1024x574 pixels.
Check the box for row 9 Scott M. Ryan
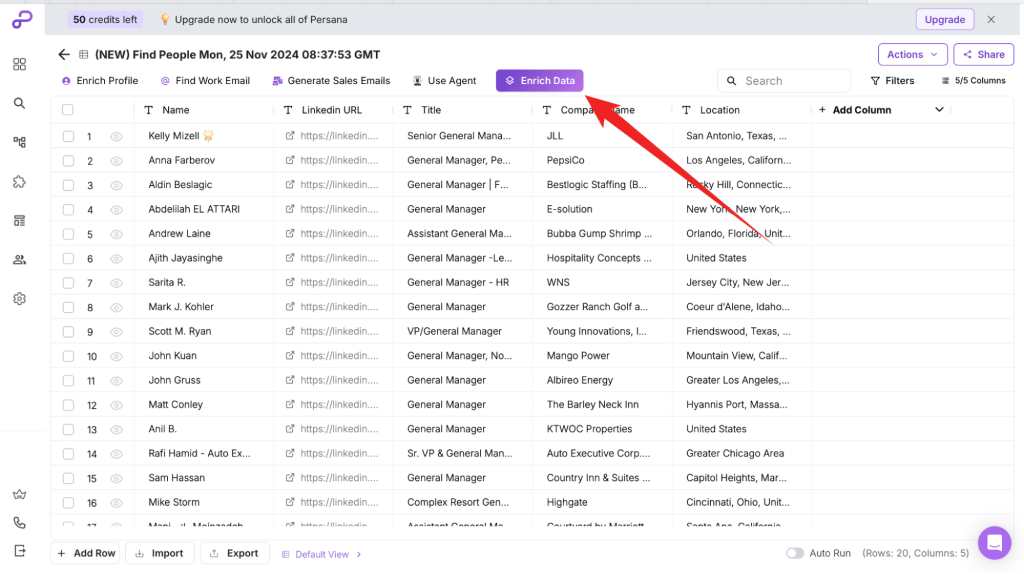point(68,332)
